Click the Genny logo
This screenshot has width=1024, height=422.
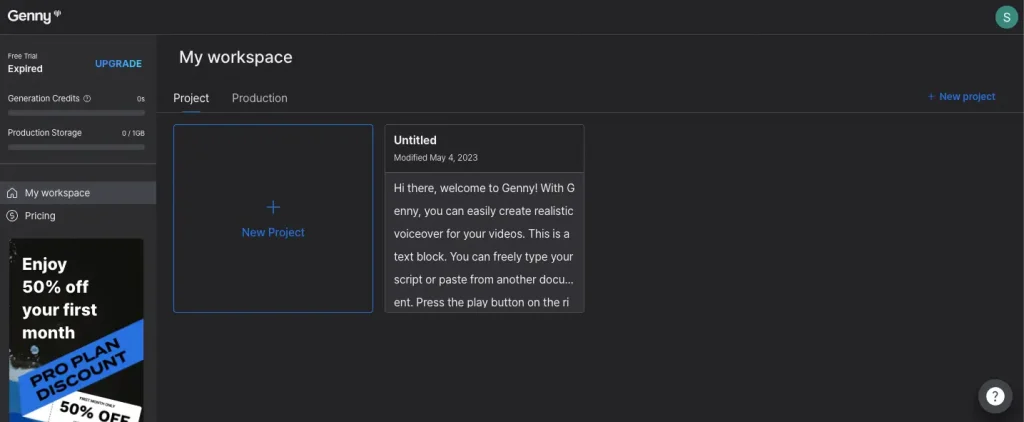tap(34, 16)
